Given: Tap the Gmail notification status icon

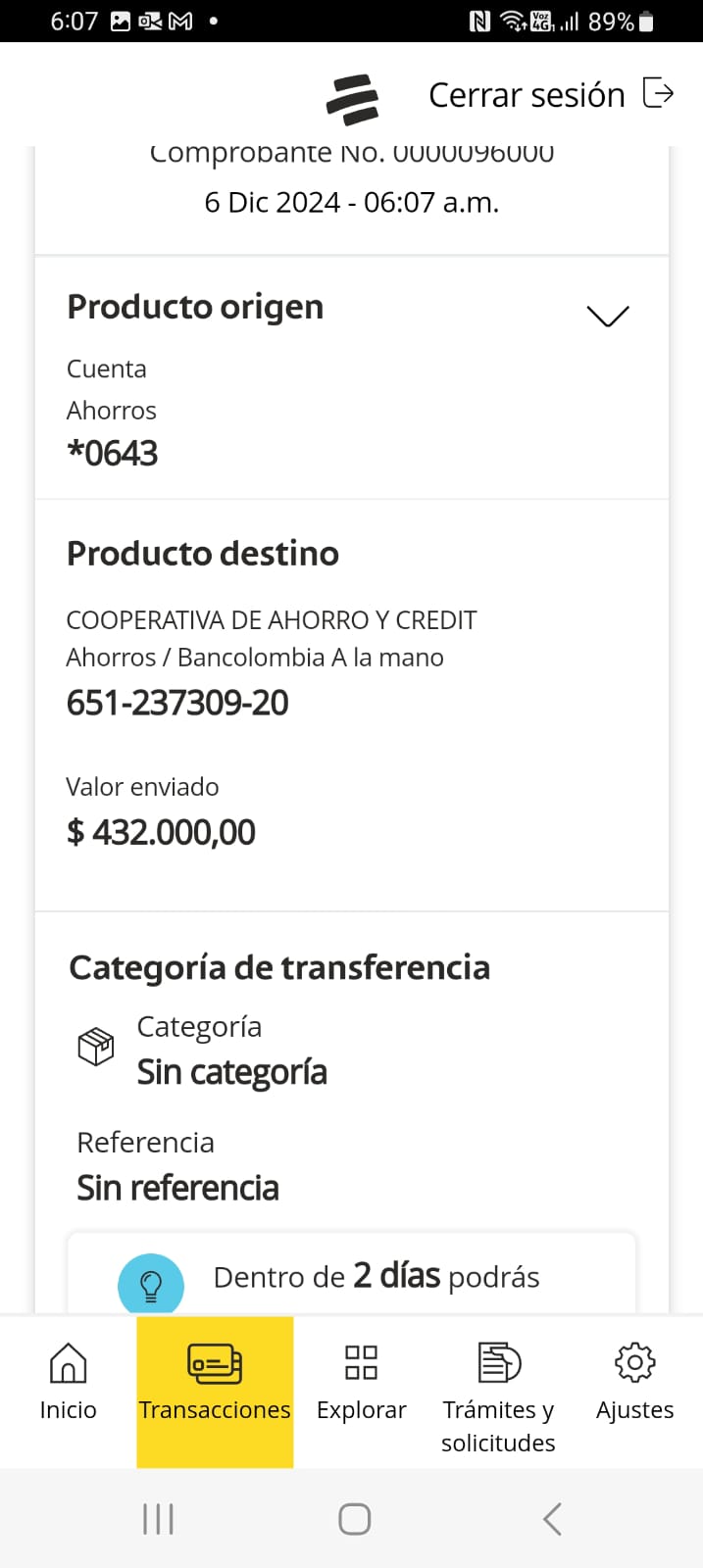Looking at the screenshot, I should tap(180, 22).
